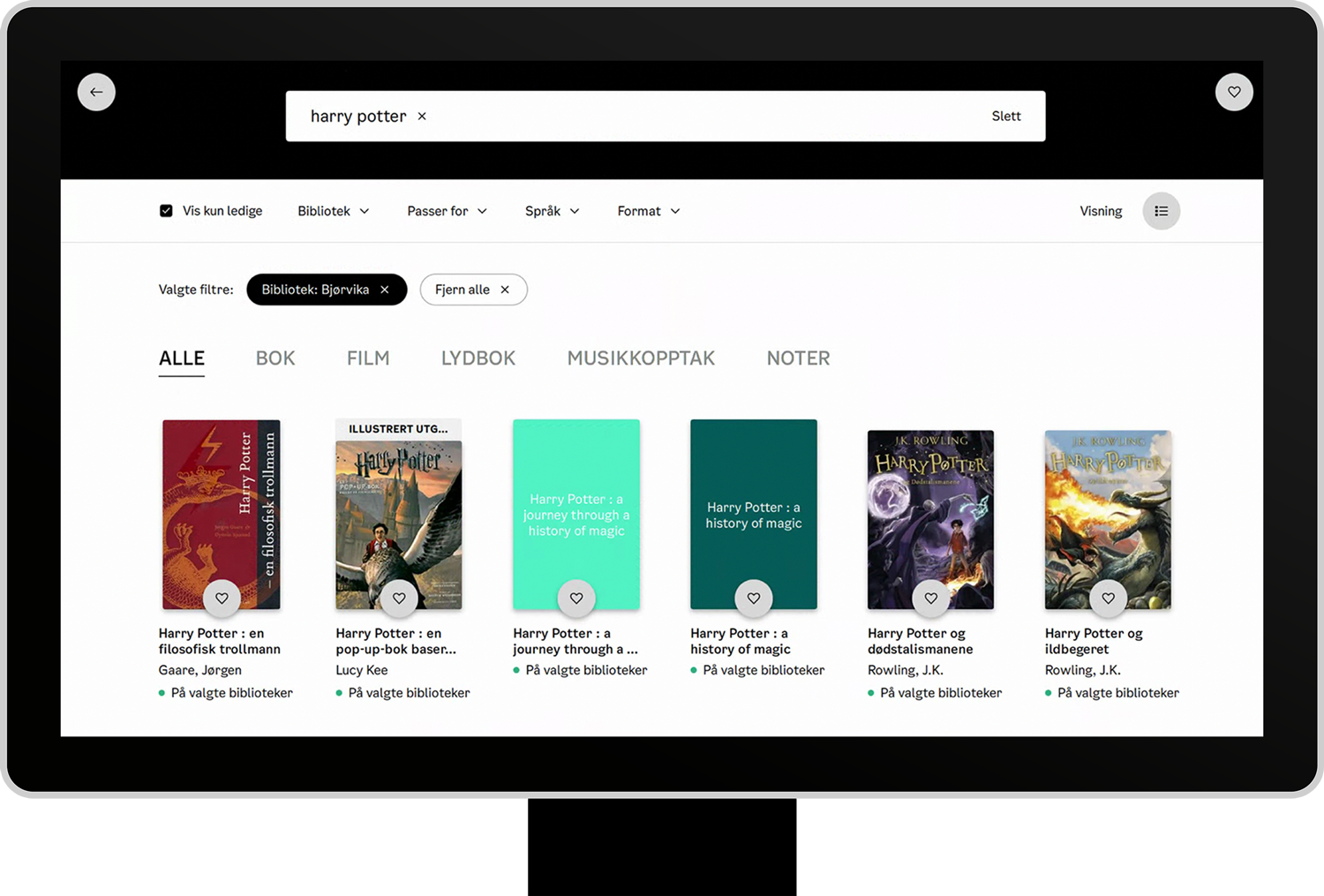Favorite Harry Potter en filosofisk trollmann book
The height and width of the screenshot is (896, 1324).
[222, 599]
